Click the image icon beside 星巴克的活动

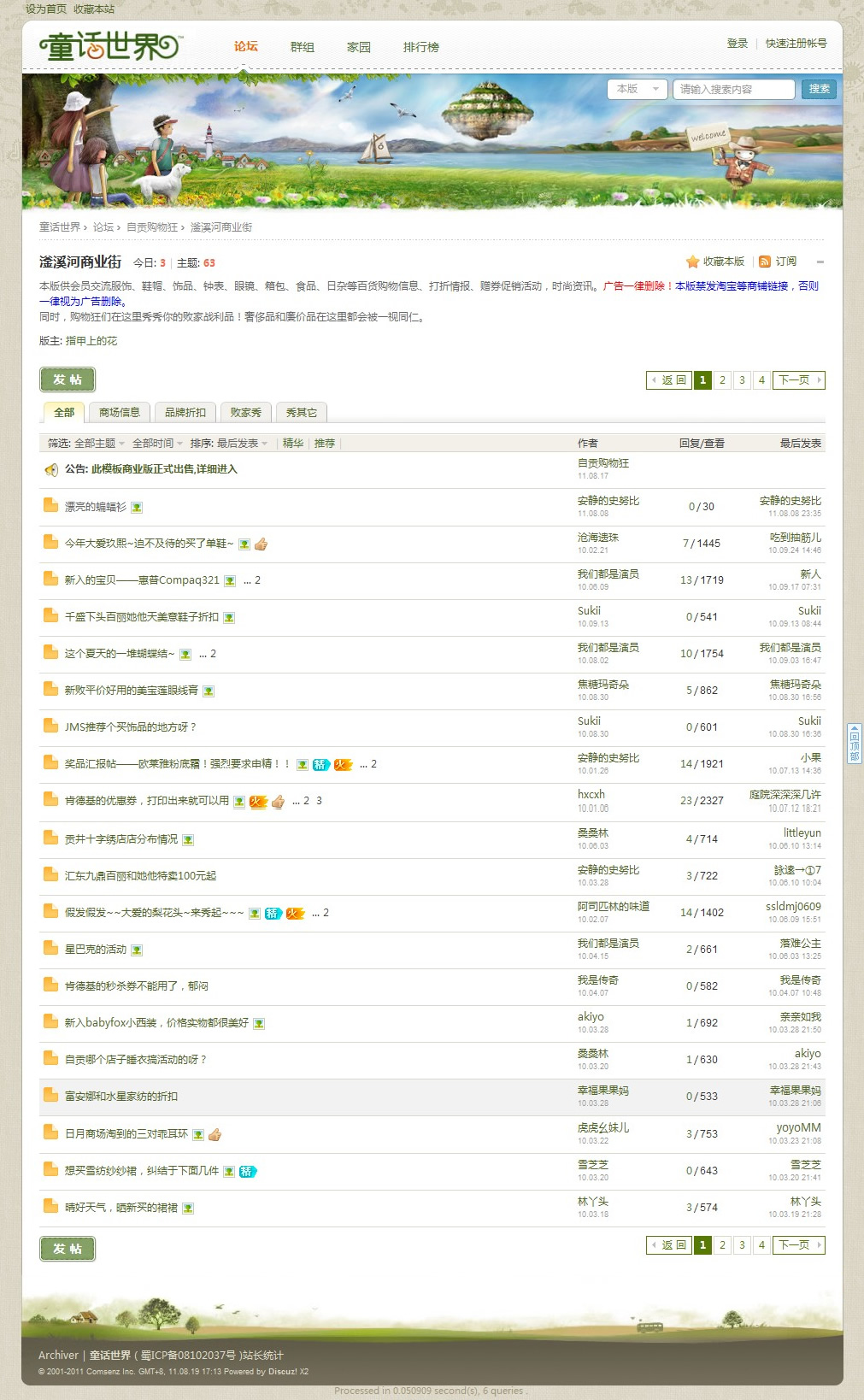click(137, 950)
